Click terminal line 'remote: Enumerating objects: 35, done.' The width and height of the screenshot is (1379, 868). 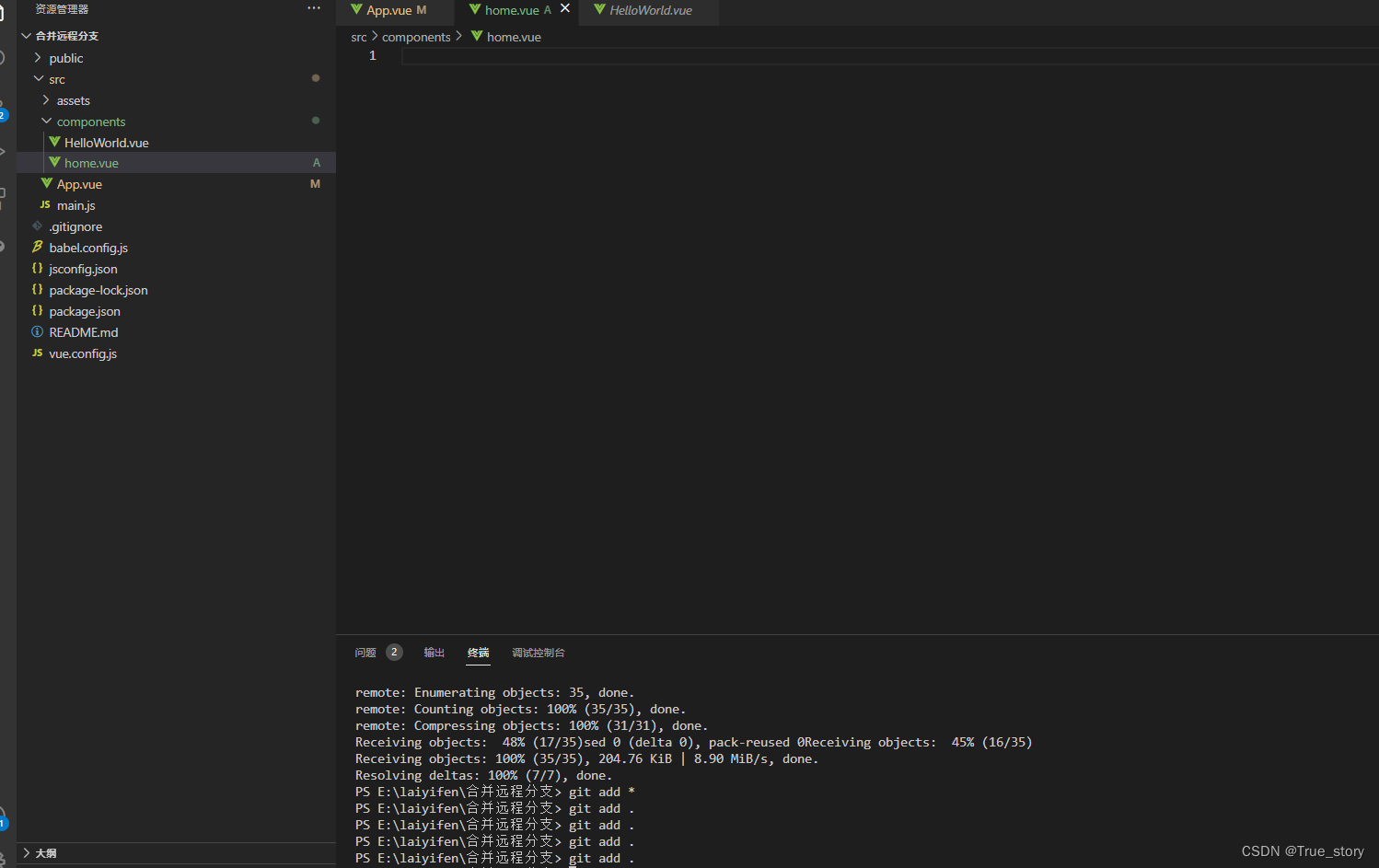point(494,692)
